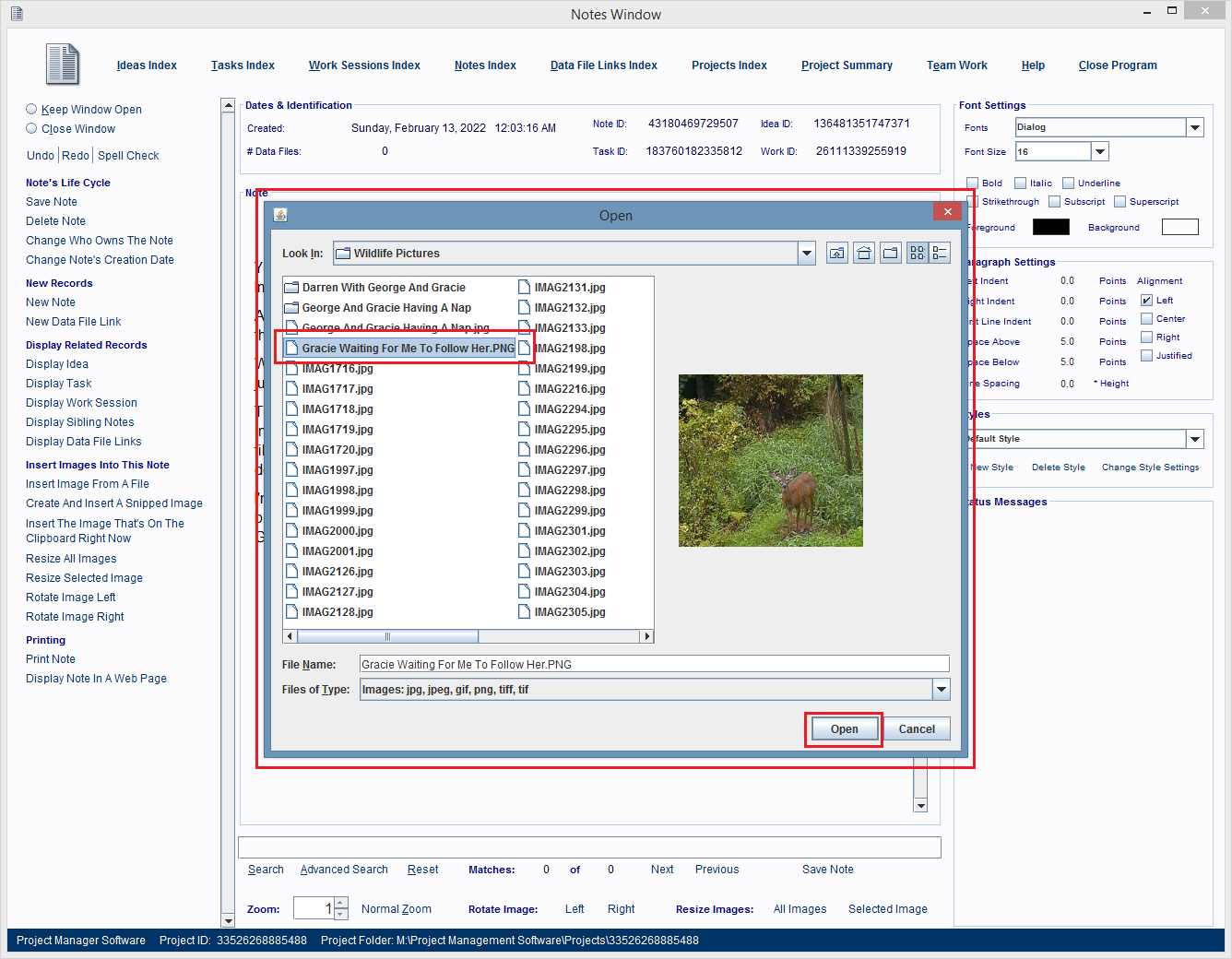
Task: Select the Keep Window Open radio button
Action: point(31,109)
